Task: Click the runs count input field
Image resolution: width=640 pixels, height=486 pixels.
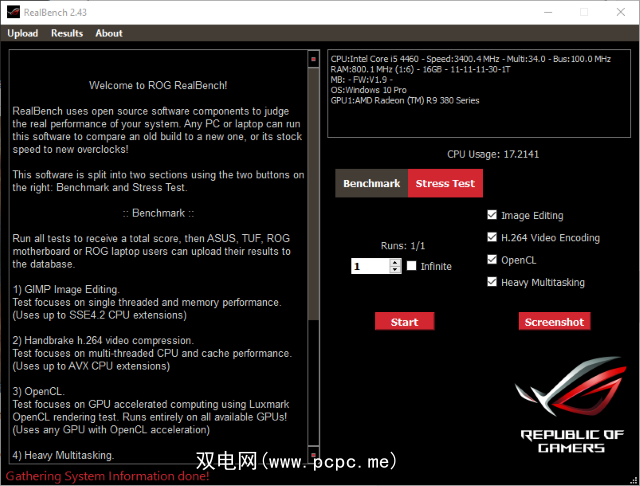Action: click(x=370, y=266)
